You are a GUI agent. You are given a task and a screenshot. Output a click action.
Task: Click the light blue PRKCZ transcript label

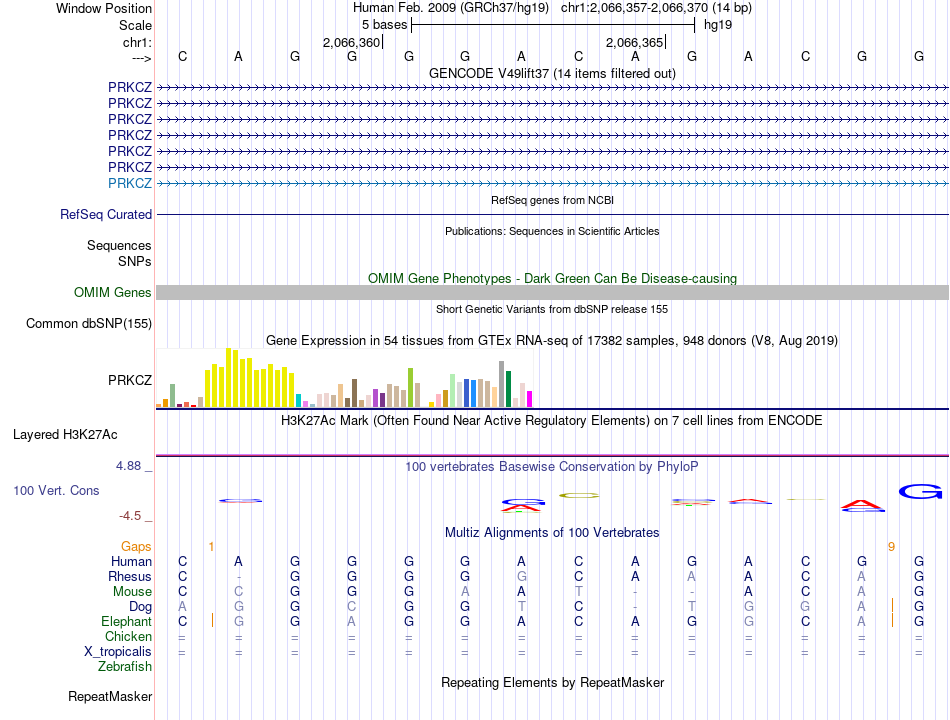[x=130, y=183]
